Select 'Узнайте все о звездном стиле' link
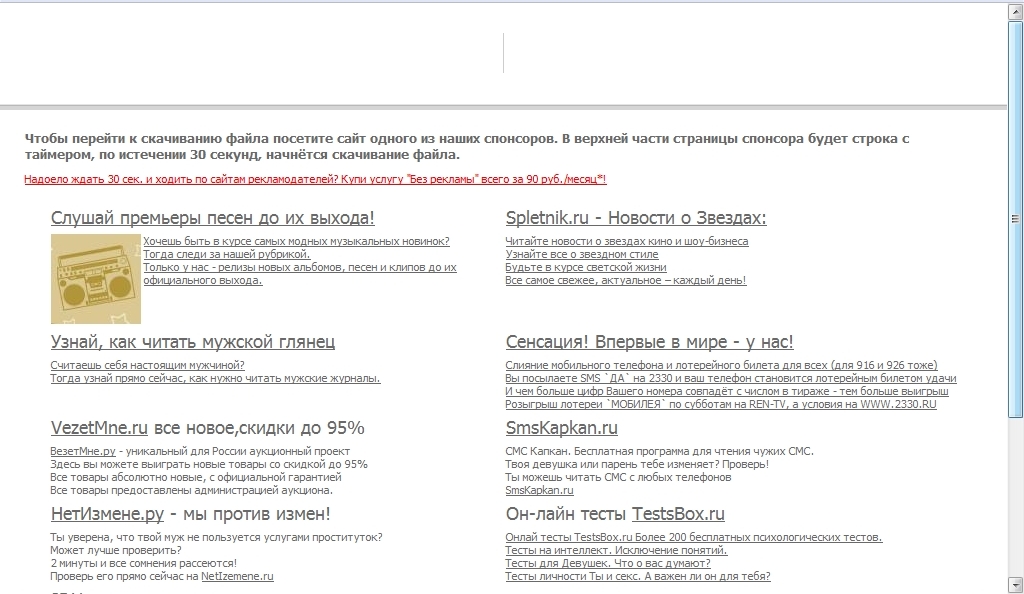The width and height of the screenshot is (1024, 594). pyautogui.click(x=582, y=254)
